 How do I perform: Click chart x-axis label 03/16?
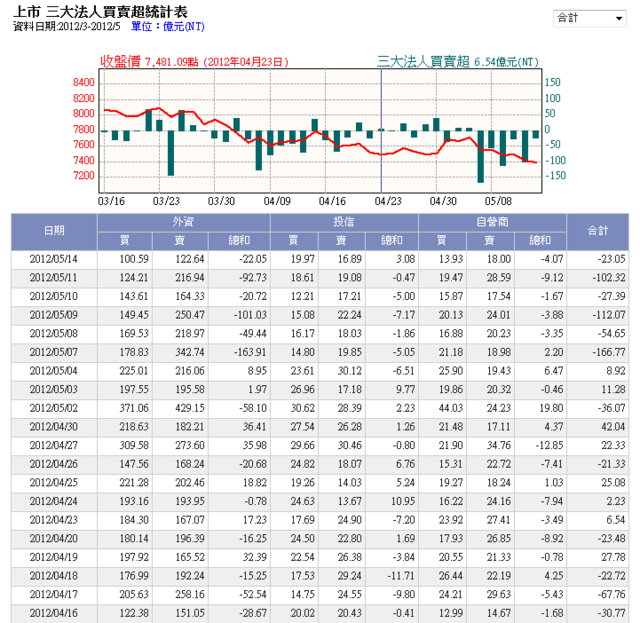pyautogui.click(x=111, y=201)
